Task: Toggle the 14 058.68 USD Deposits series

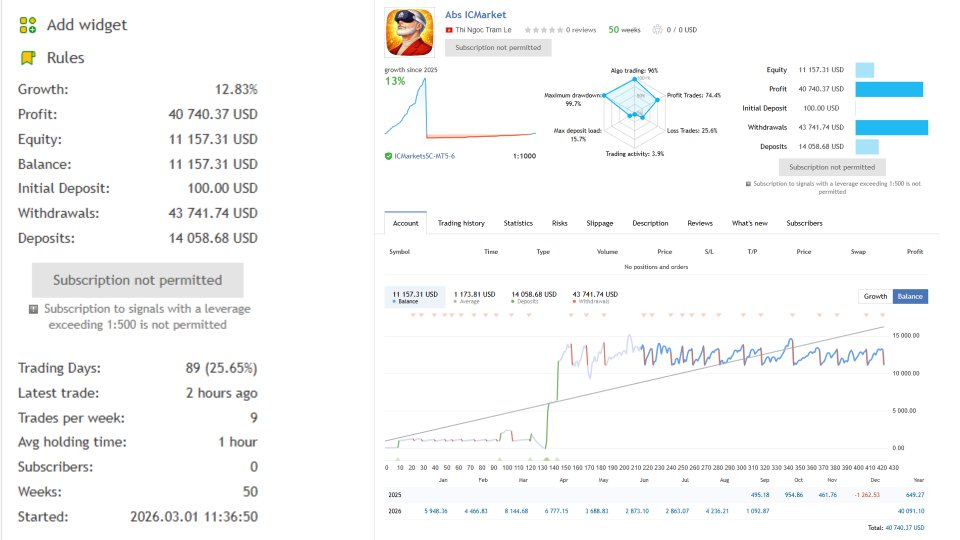Action: tap(533, 297)
